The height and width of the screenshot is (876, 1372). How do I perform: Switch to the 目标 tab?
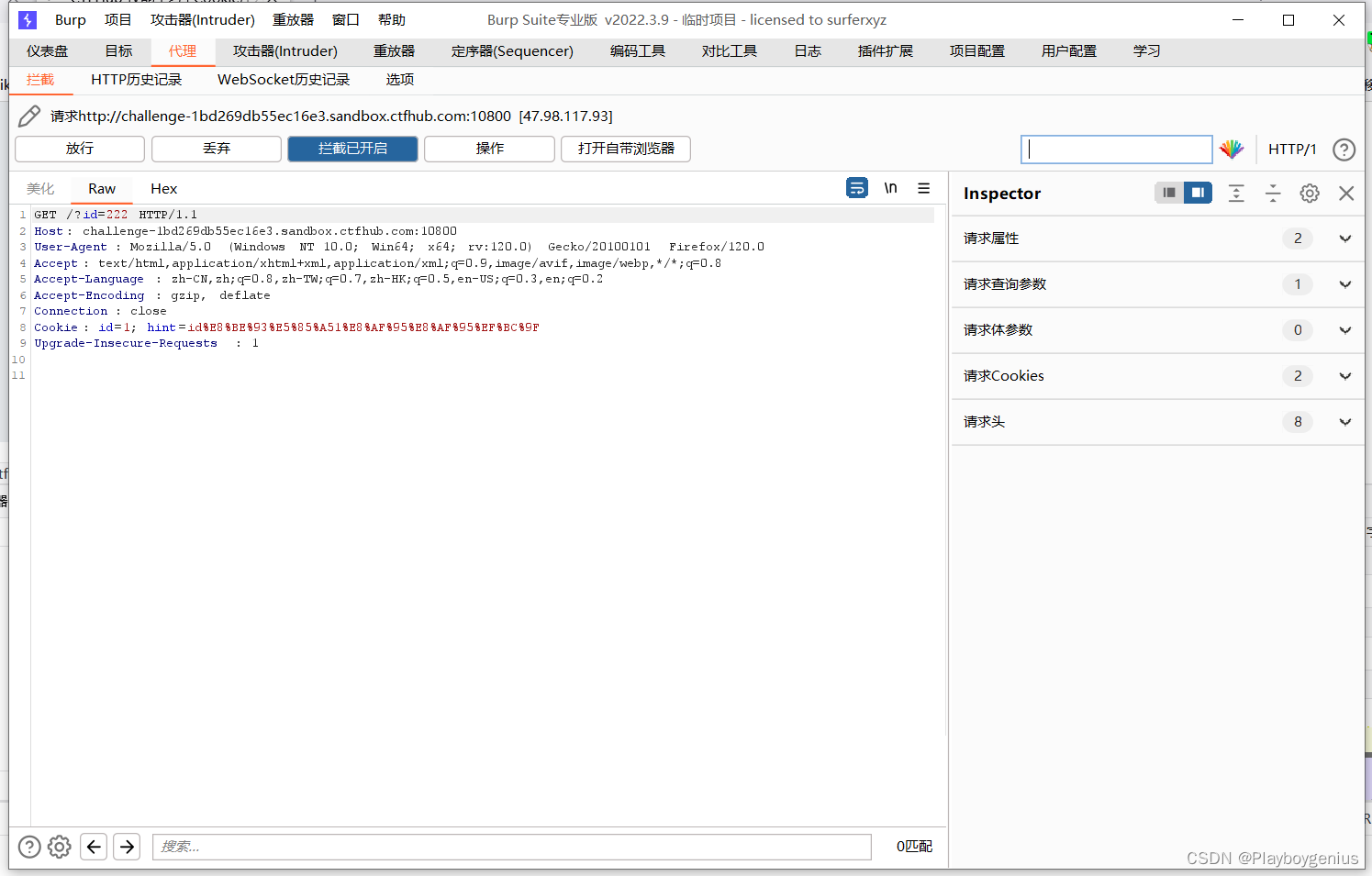tap(118, 51)
